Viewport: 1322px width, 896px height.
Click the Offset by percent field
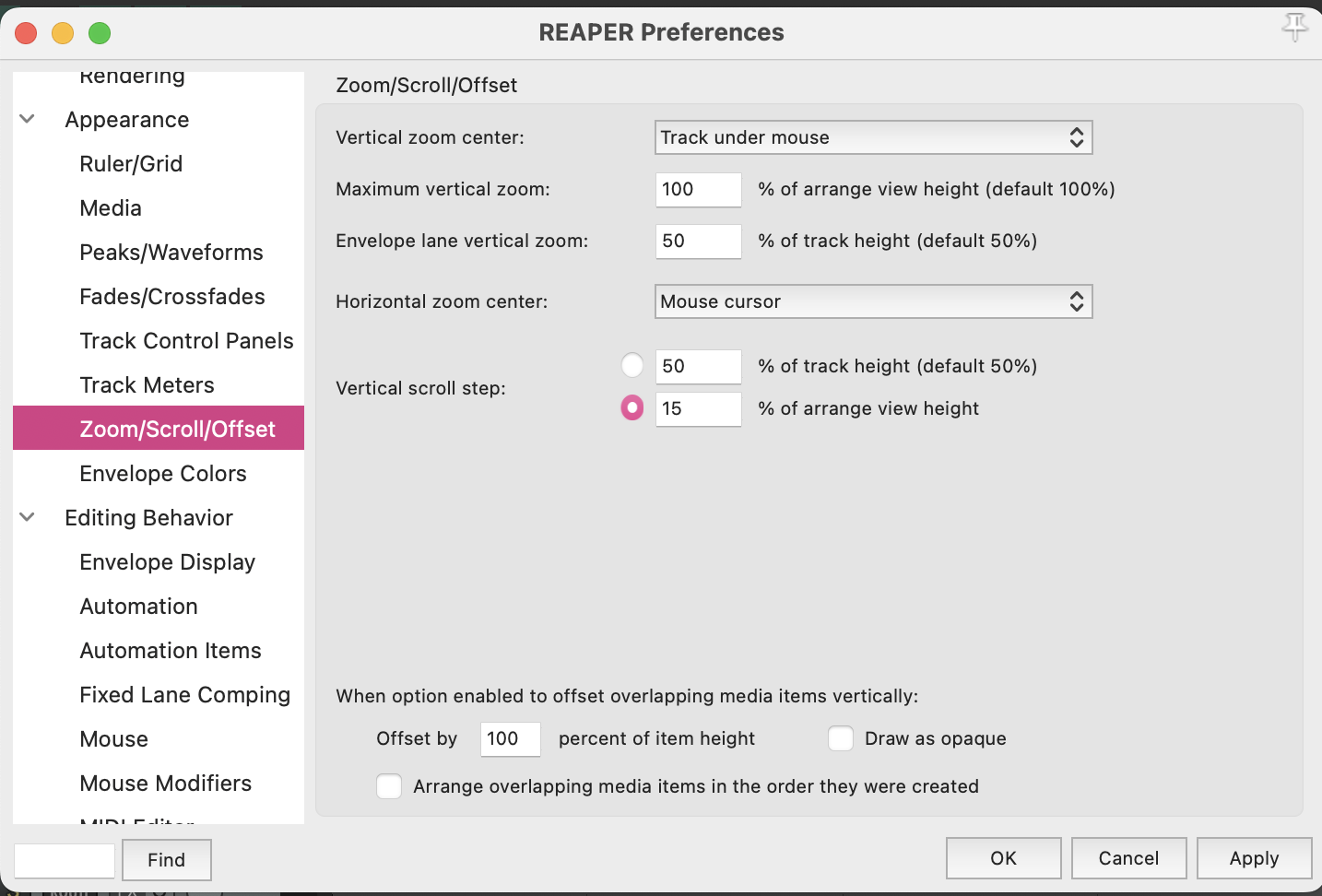[x=510, y=739]
